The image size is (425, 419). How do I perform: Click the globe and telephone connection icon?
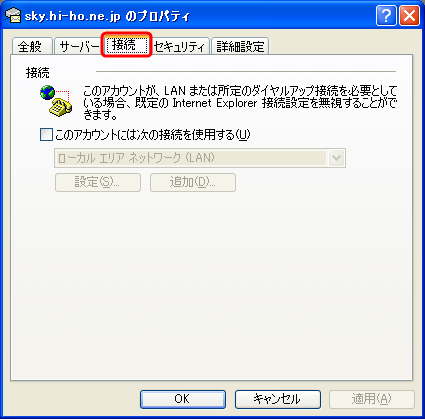[56, 101]
